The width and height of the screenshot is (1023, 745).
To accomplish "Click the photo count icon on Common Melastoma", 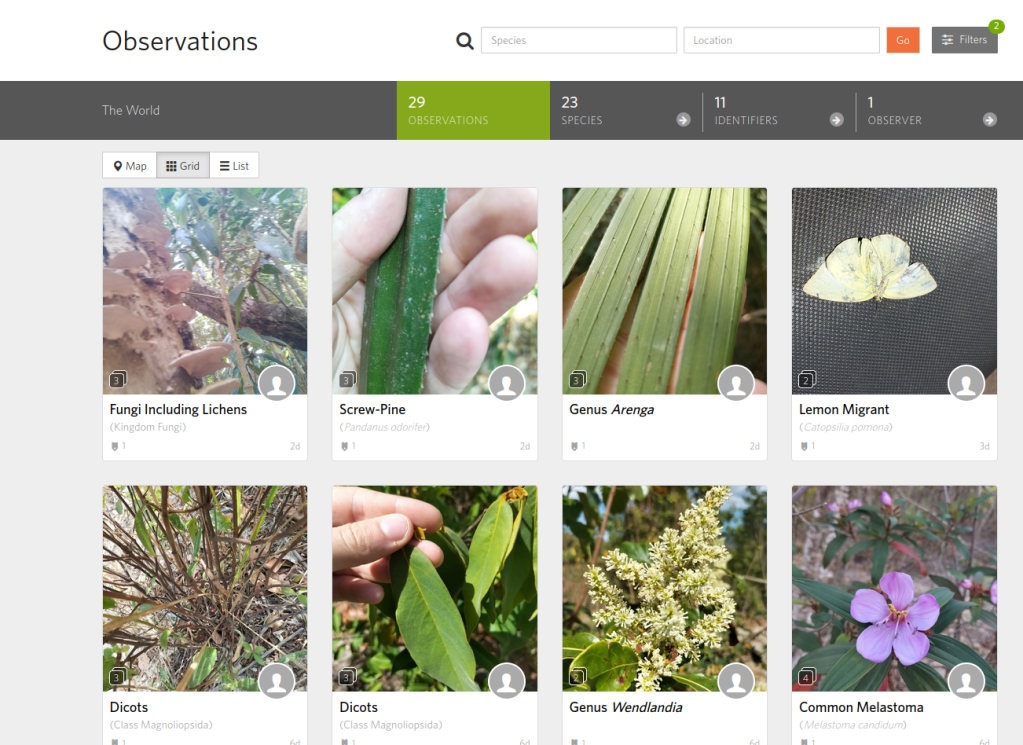I will point(807,678).
